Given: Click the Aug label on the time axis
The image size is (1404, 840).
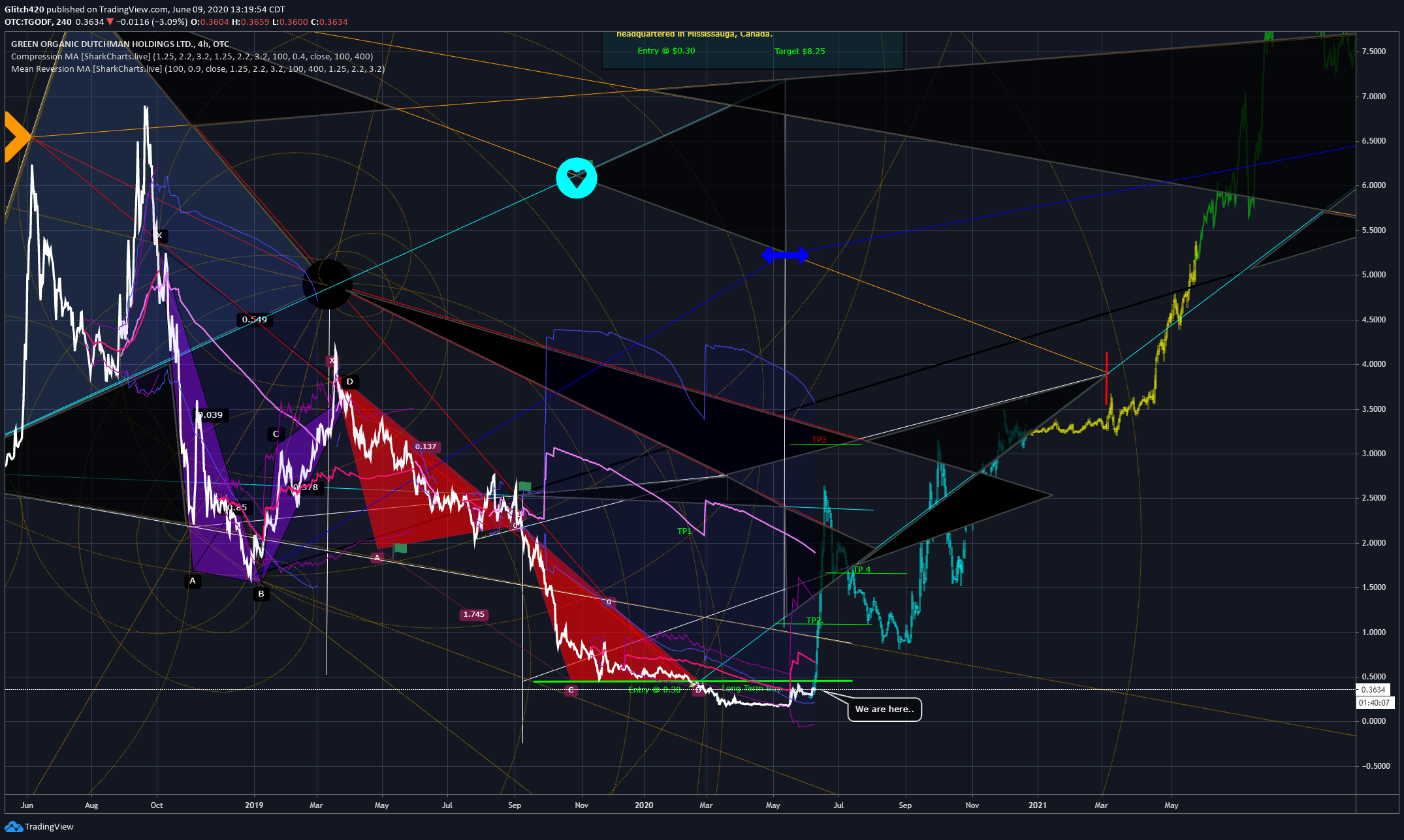Looking at the screenshot, I should coord(91,805).
